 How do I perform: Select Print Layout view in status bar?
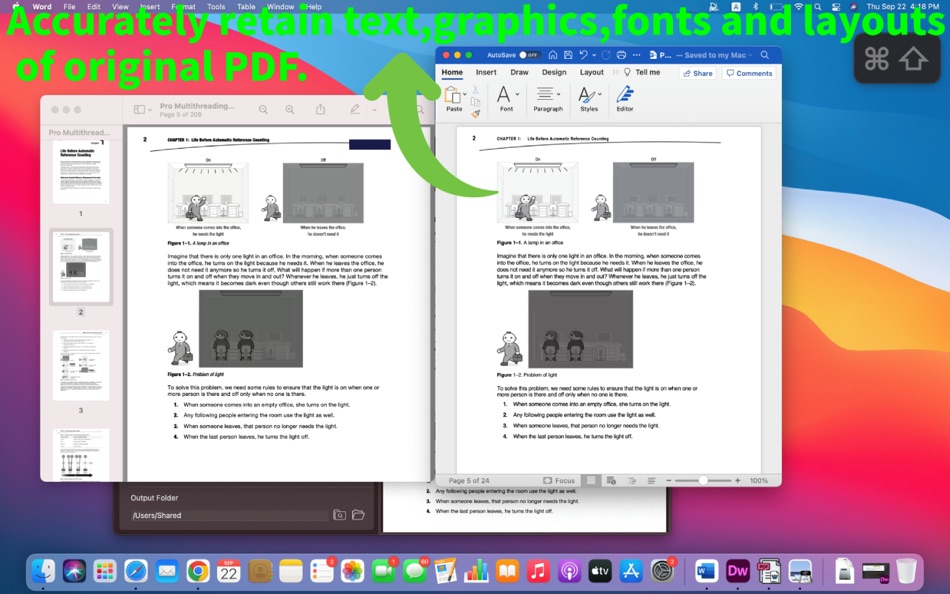591,481
